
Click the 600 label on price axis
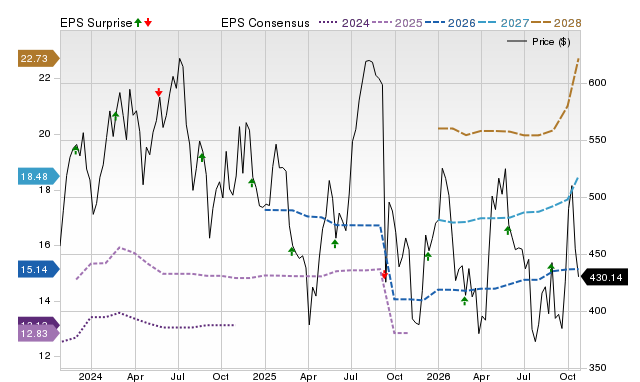[x=597, y=83]
